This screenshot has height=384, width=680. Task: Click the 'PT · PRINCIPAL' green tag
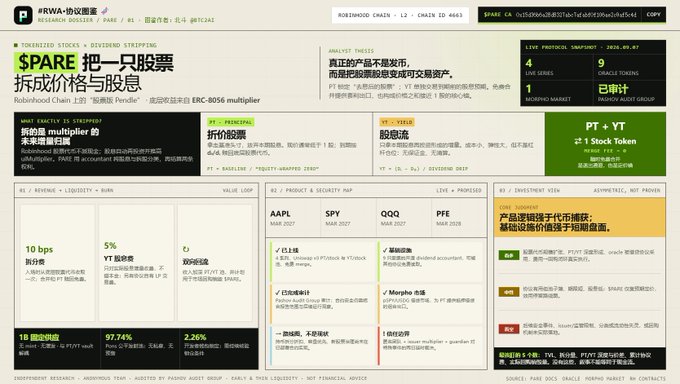(x=231, y=122)
